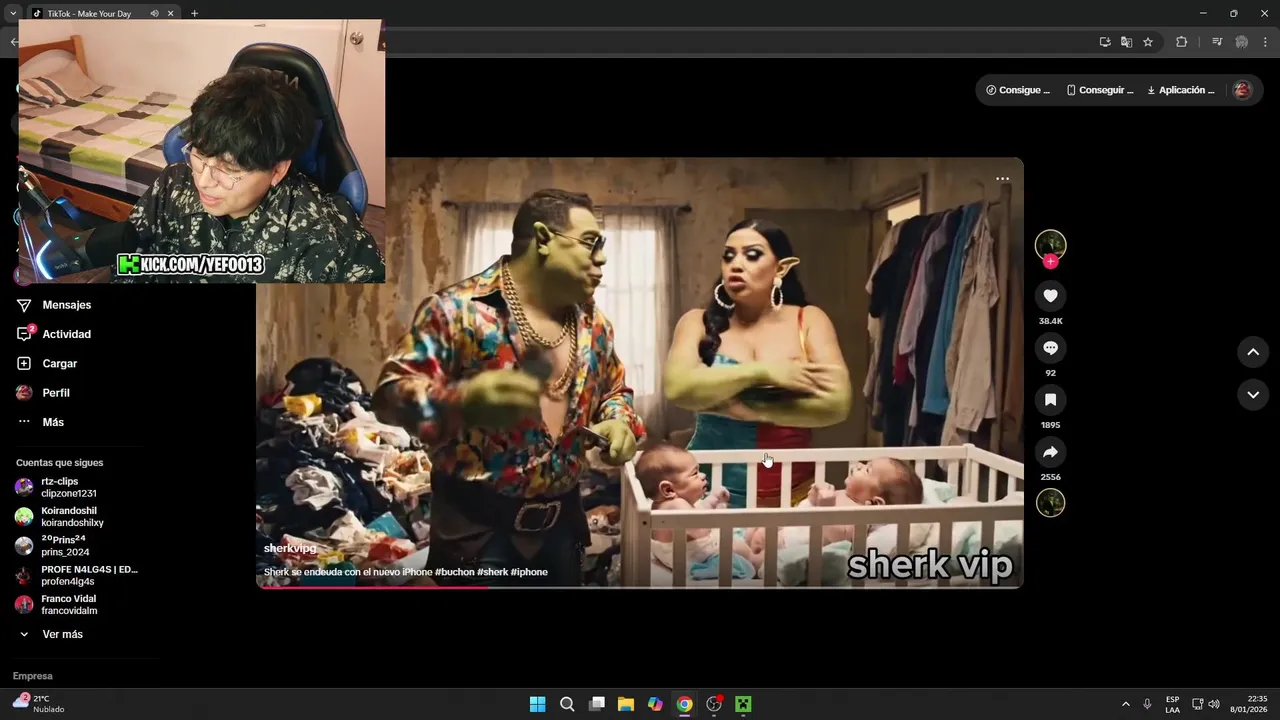Viewport: 1280px width, 720px height.
Task: Pause the playing video
Action: (640, 373)
